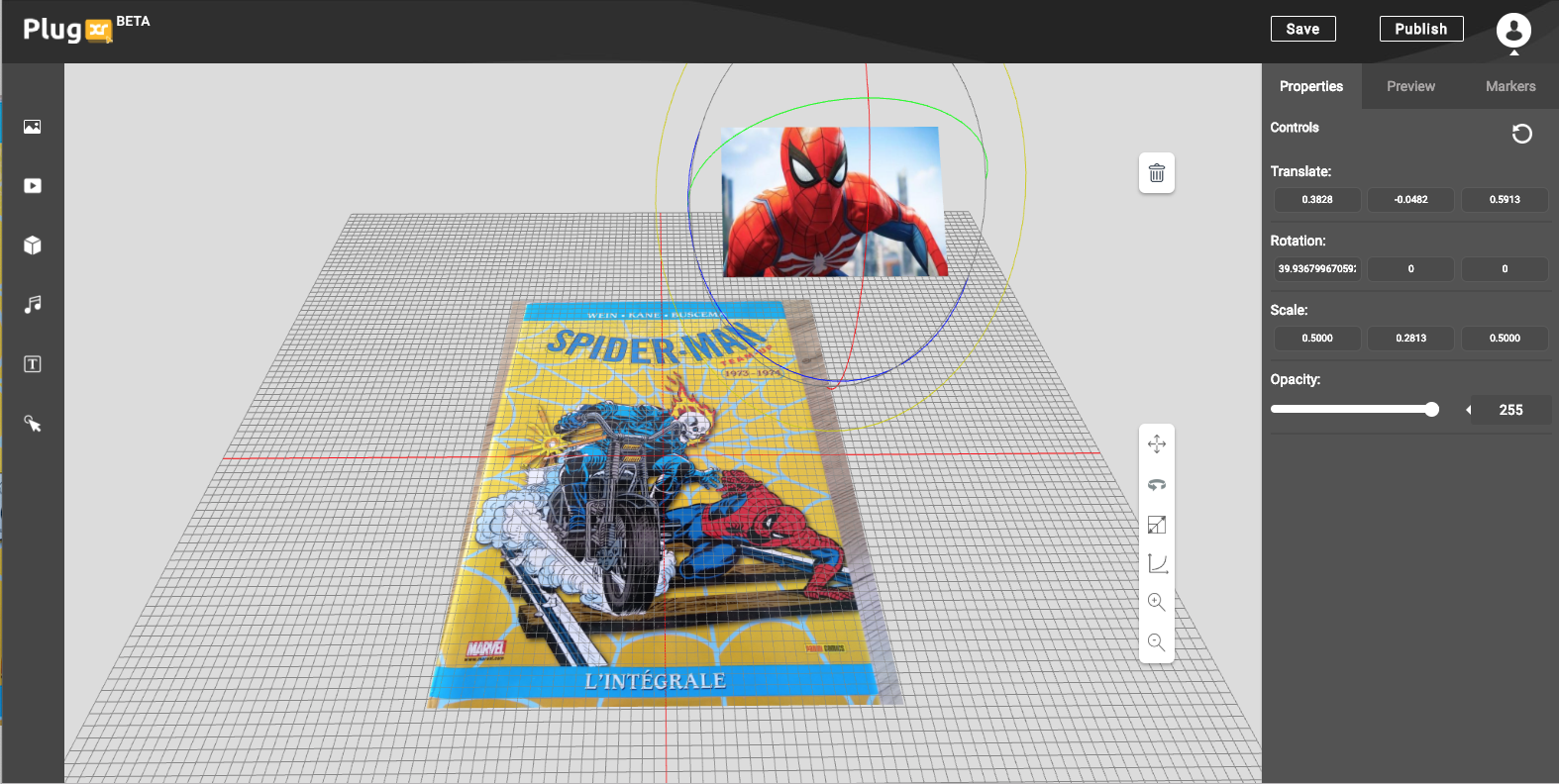The image size is (1559, 784).
Task: Edit Scale Z value field
Action: point(1505,338)
